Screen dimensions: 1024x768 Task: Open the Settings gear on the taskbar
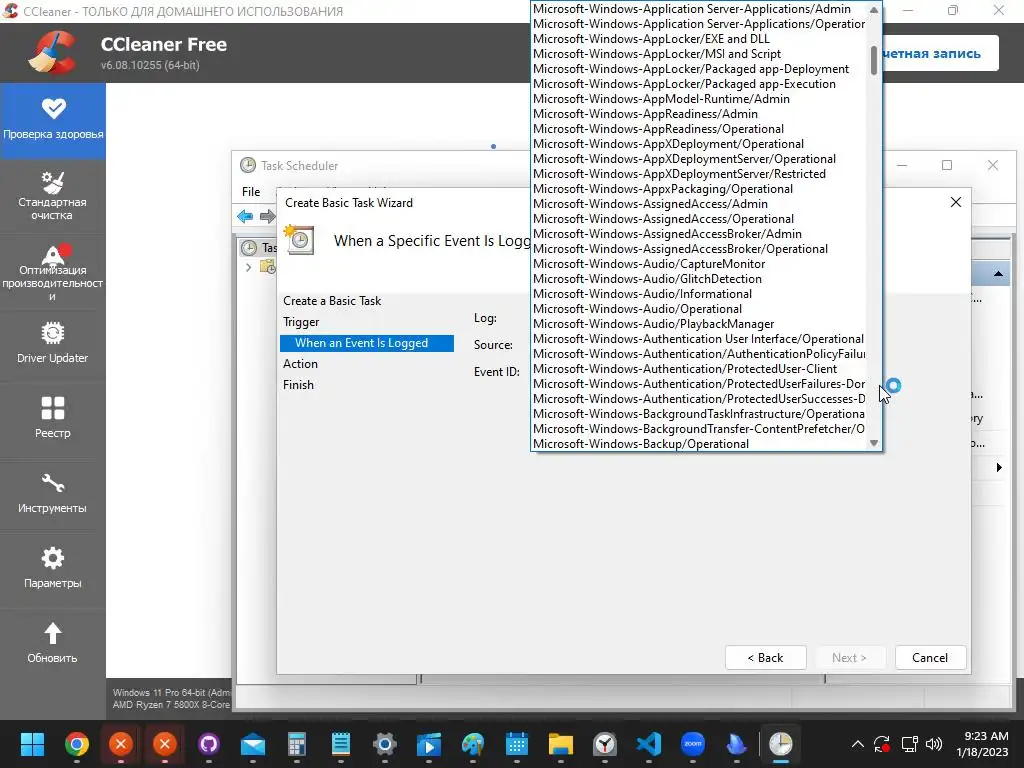pos(385,744)
